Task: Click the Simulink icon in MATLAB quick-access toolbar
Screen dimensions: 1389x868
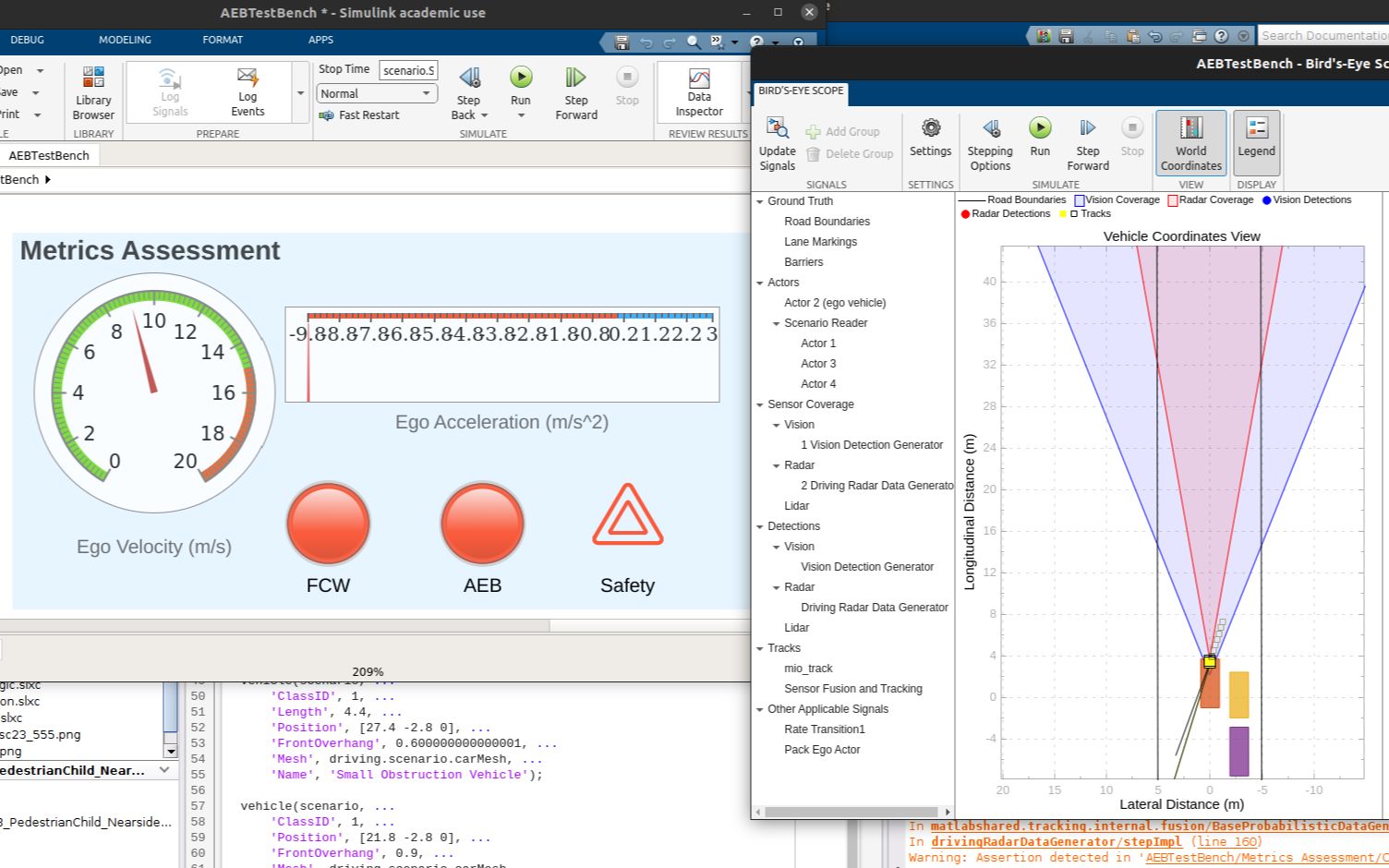Action: [1044, 36]
